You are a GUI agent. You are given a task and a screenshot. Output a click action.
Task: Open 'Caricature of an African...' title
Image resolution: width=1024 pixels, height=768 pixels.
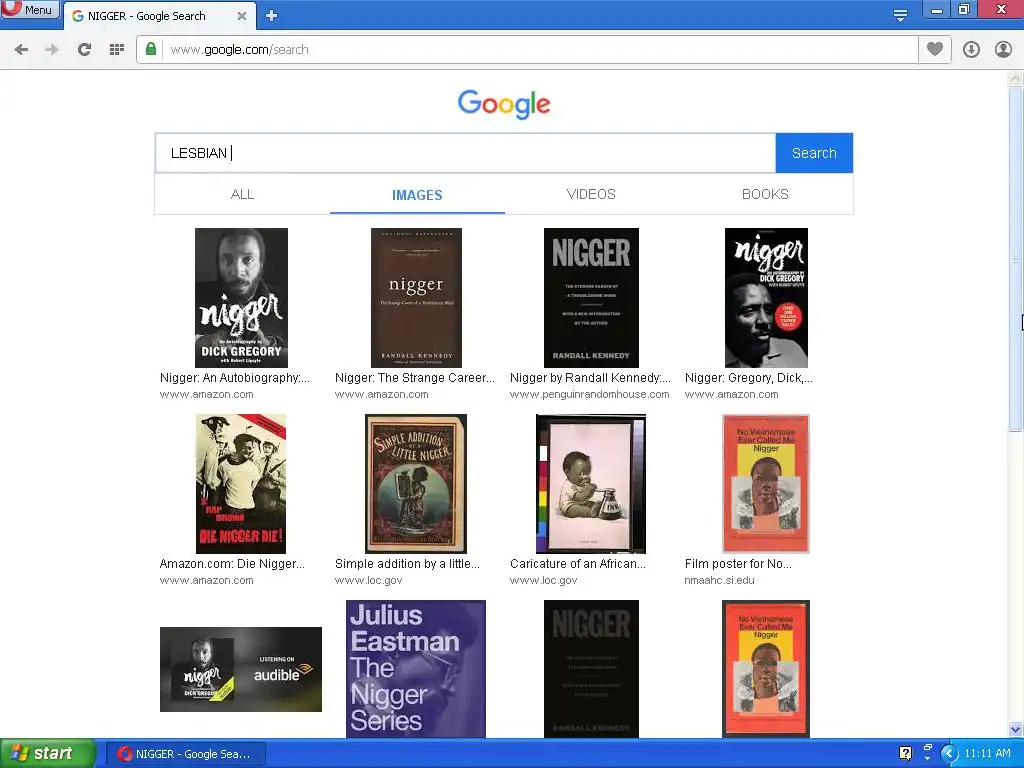click(577, 564)
